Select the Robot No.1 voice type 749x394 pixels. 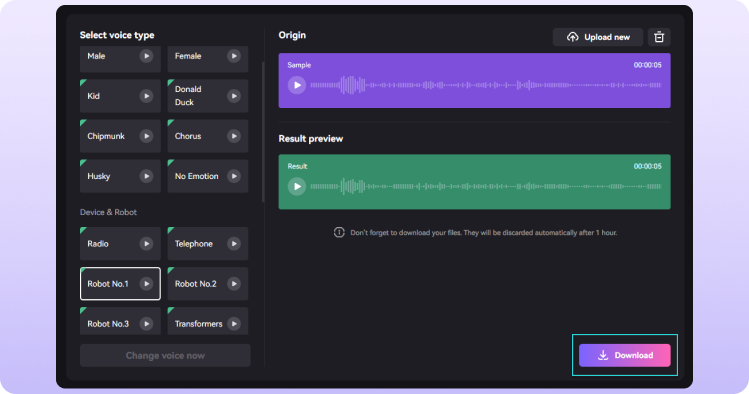tap(120, 284)
